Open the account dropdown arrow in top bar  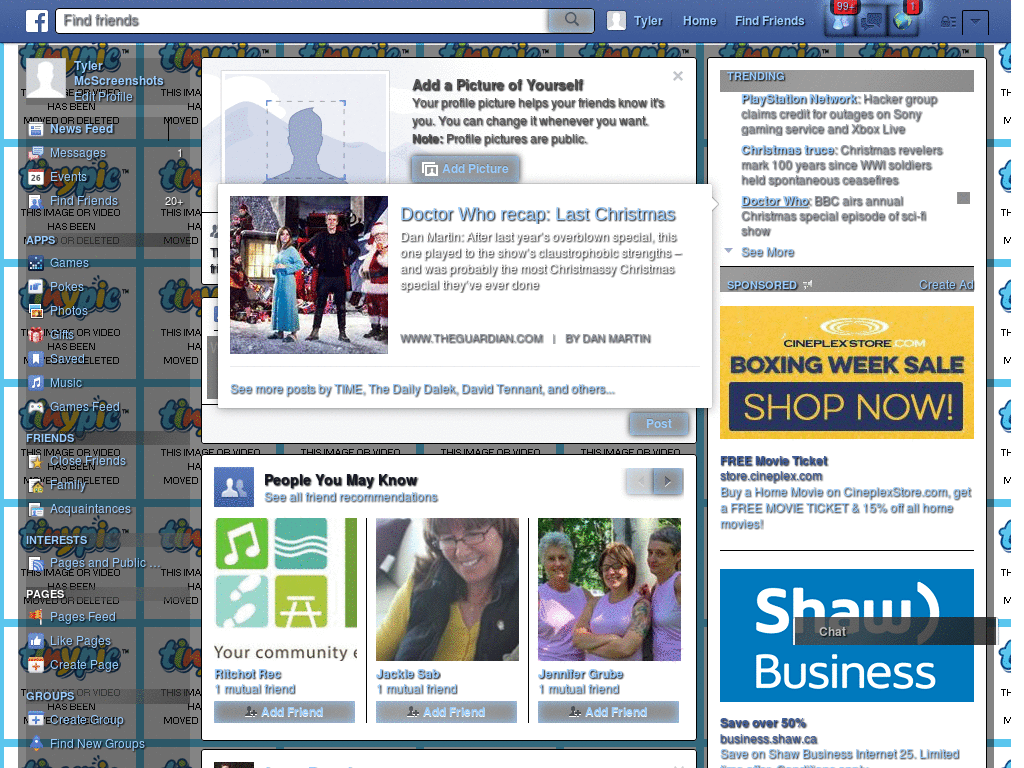[975, 22]
